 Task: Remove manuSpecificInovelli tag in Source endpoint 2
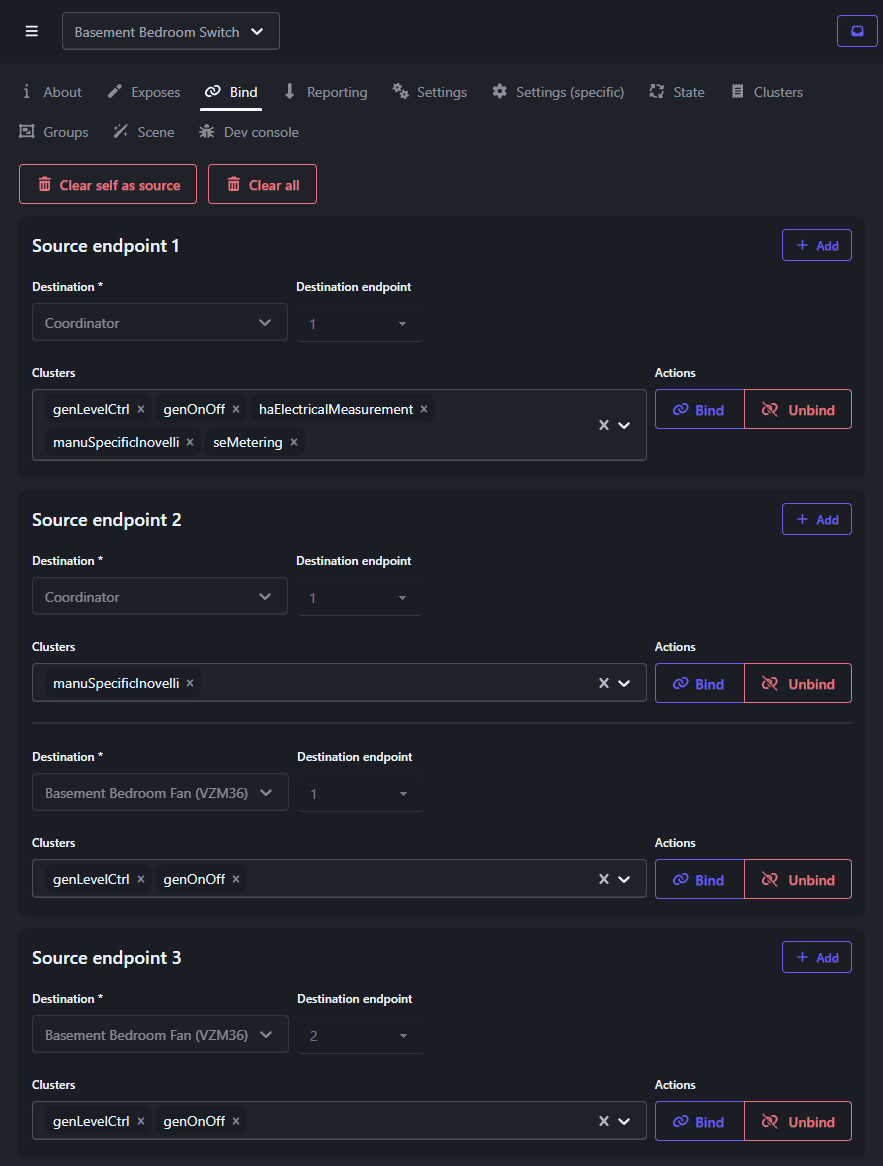(190, 683)
